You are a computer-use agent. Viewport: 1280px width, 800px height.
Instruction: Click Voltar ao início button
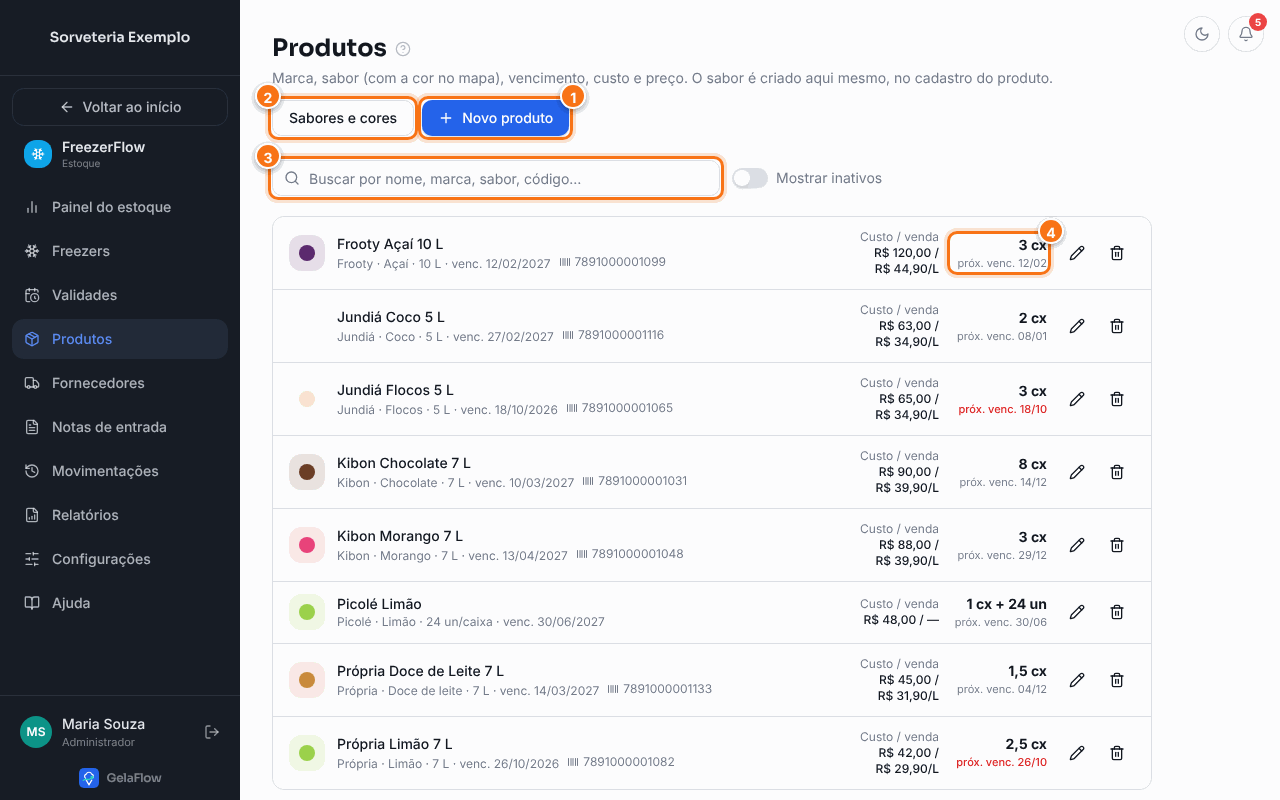(120, 107)
